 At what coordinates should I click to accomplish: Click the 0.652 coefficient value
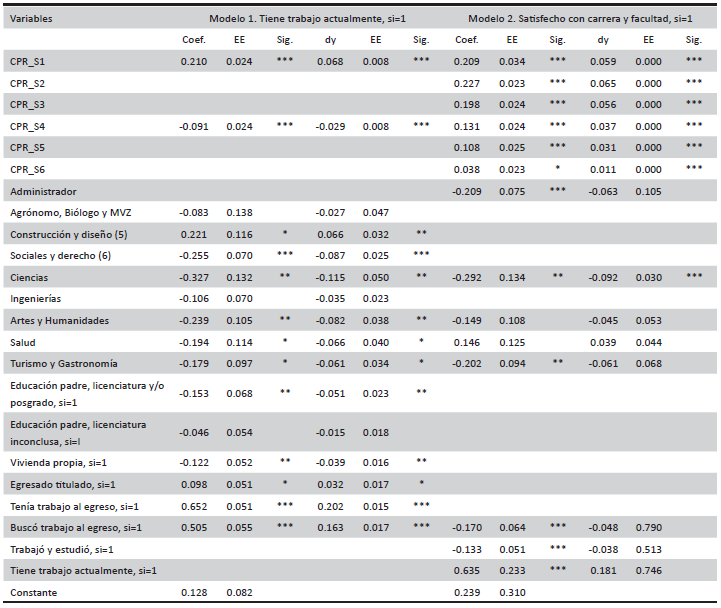pos(193,507)
